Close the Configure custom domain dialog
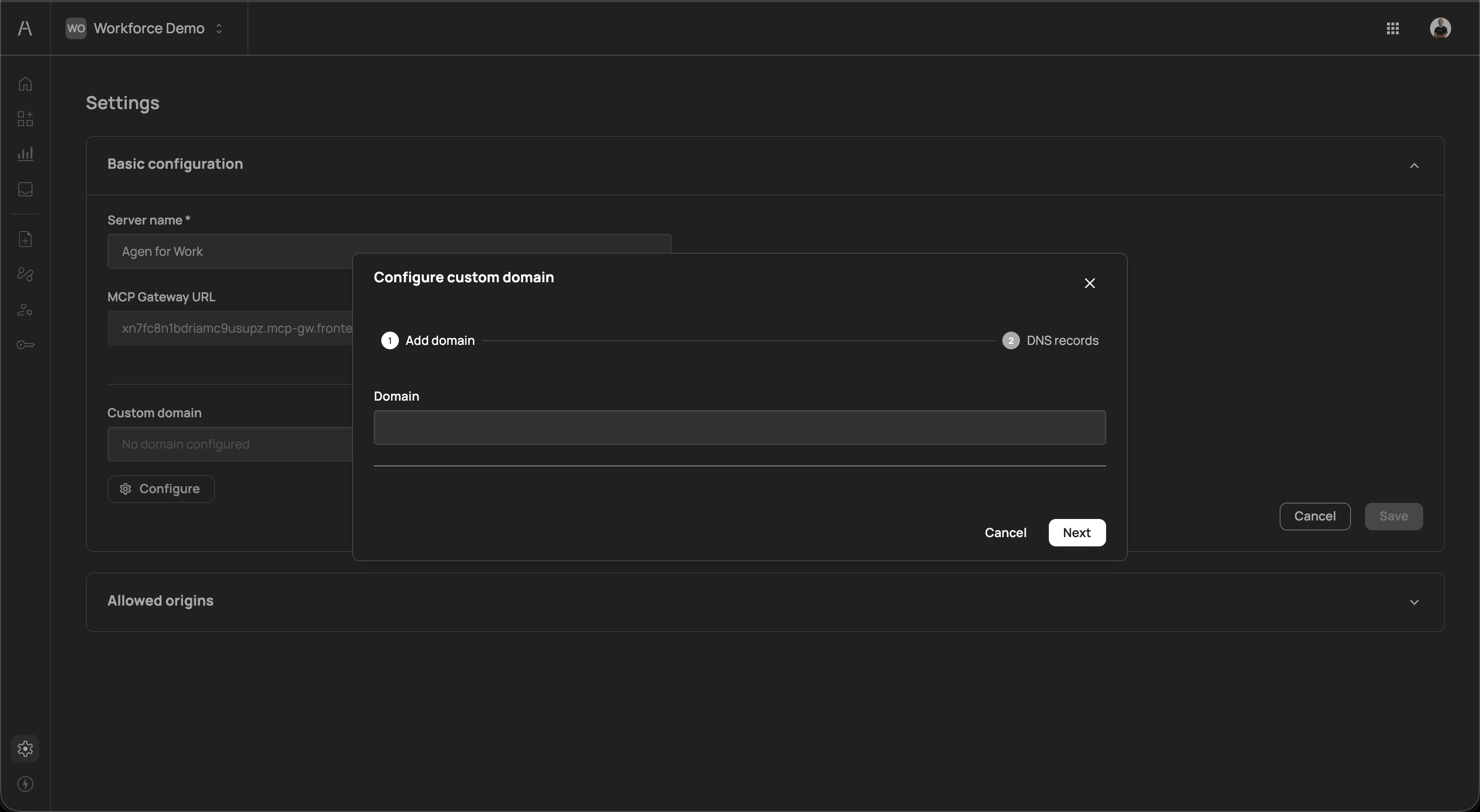The image size is (1480, 812). [1089, 283]
